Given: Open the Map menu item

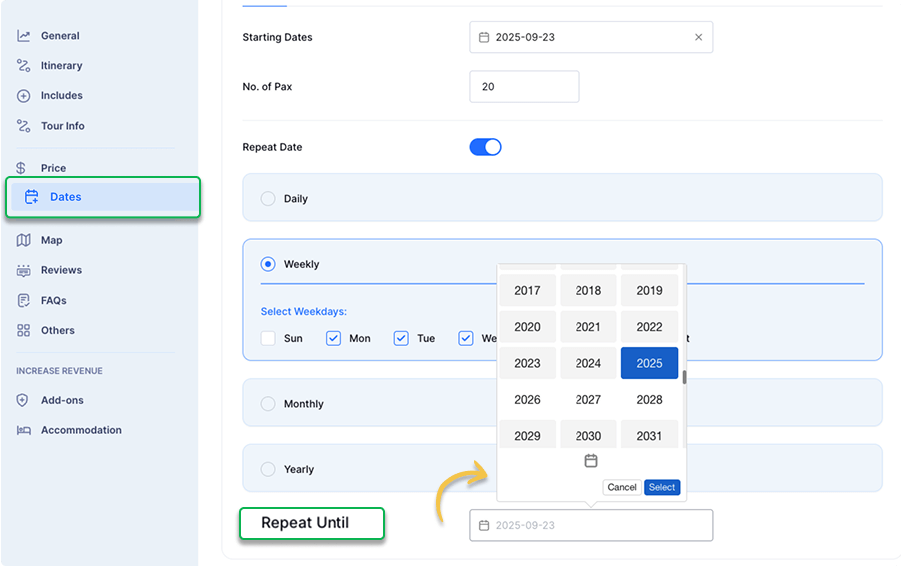Looking at the screenshot, I should point(52,240).
